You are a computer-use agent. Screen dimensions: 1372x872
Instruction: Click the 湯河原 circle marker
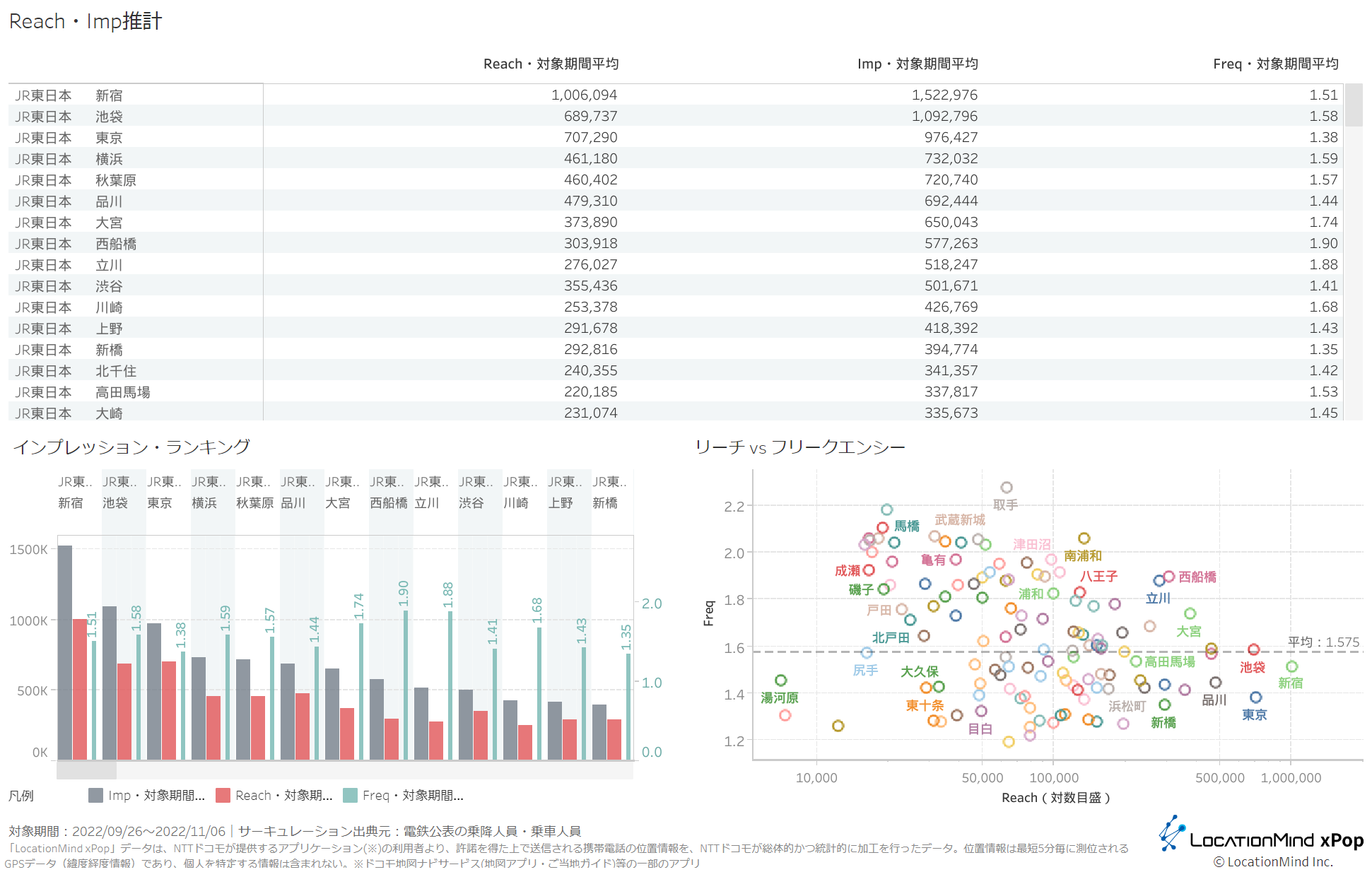coord(780,680)
